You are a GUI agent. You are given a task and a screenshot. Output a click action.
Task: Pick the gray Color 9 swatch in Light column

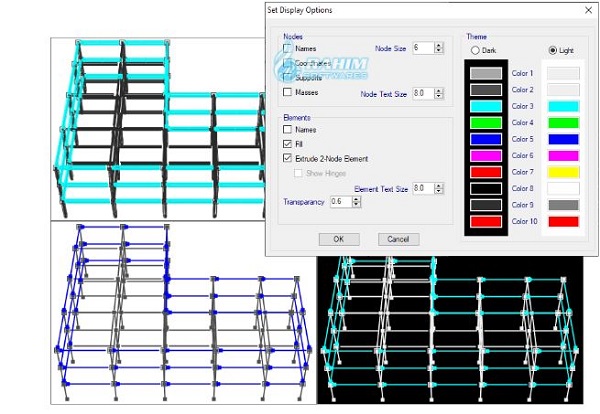tap(565, 204)
